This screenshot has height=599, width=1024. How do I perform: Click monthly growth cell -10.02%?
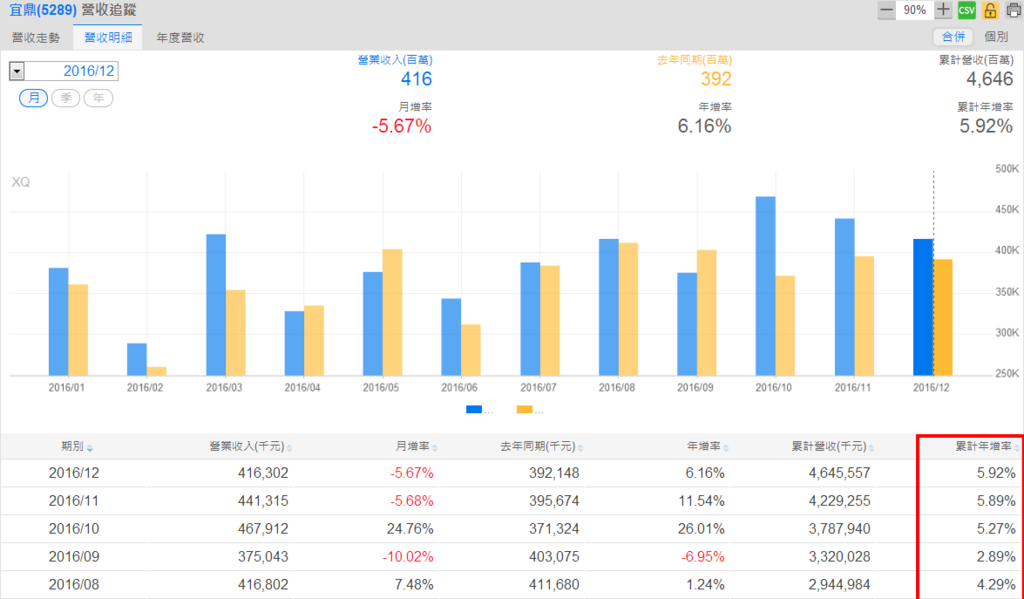click(408, 557)
